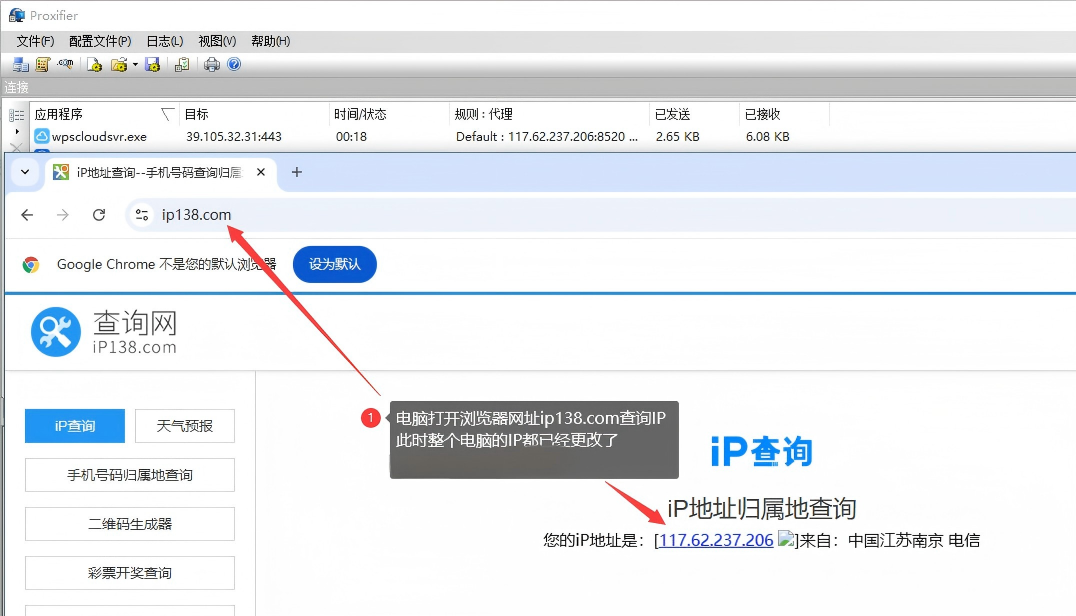Open profile folder icon in Proxifier toolbar
Screen dimensions: 1076x616
click(x=119, y=64)
